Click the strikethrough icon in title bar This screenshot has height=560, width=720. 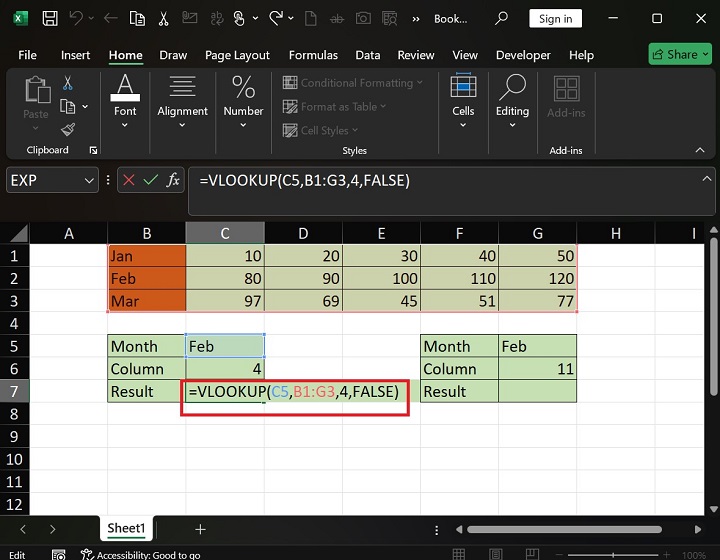click(x=337, y=18)
